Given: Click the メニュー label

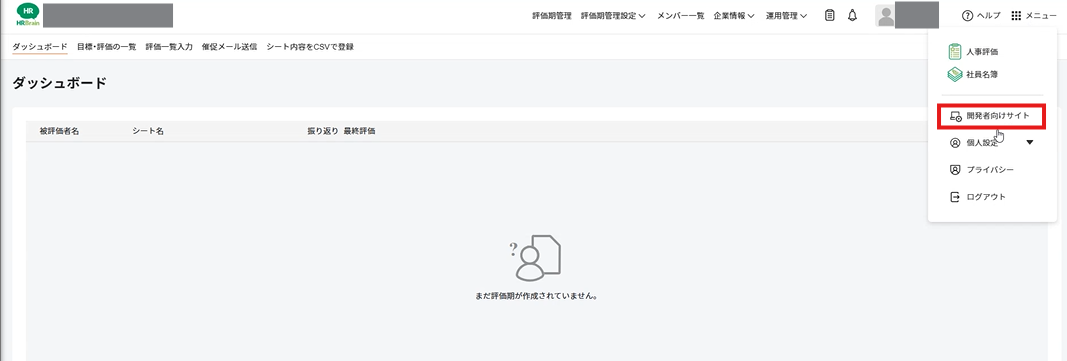Looking at the screenshot, I should (x=1040, y=16).
